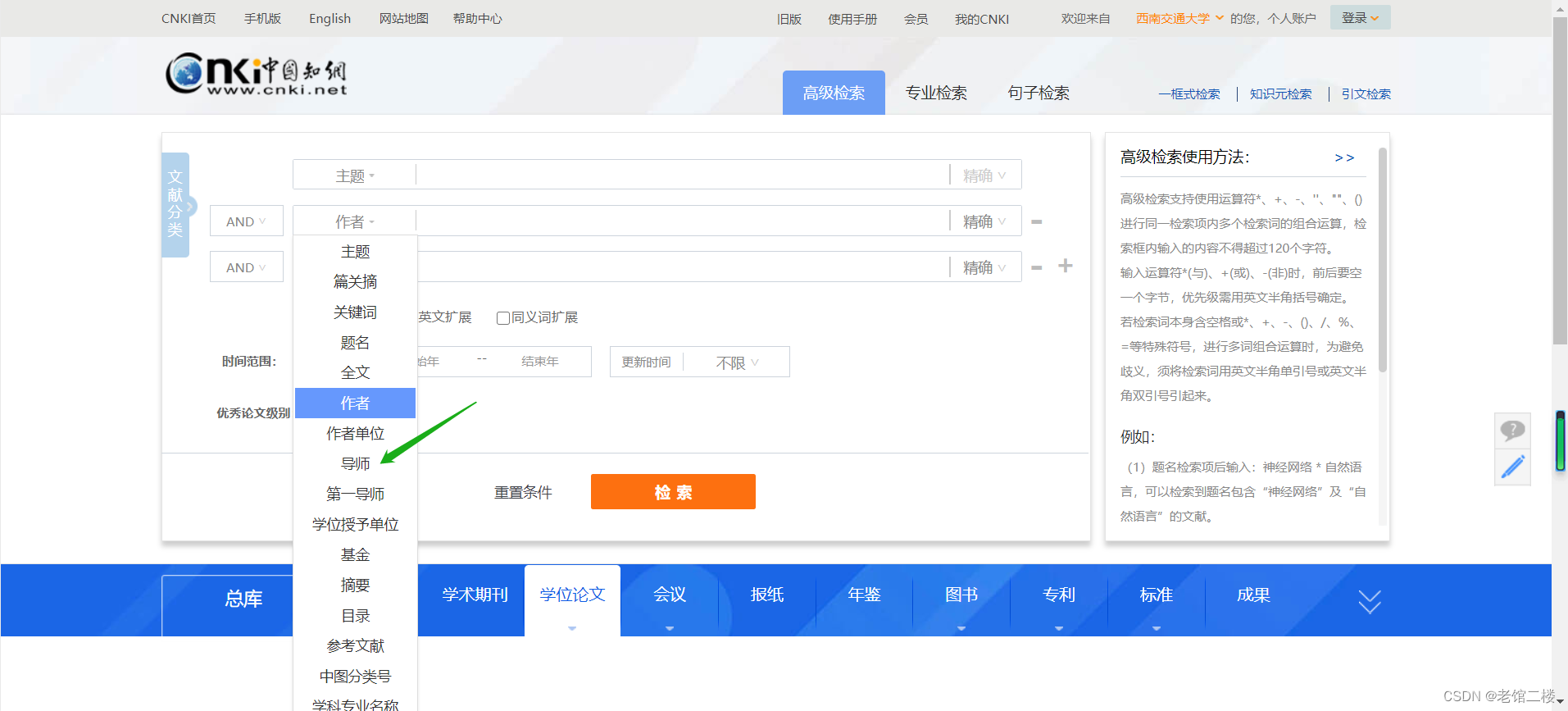Open 帮助中心 link
1568x711 pixels.
pyautogui.click(x=477, y=19)
